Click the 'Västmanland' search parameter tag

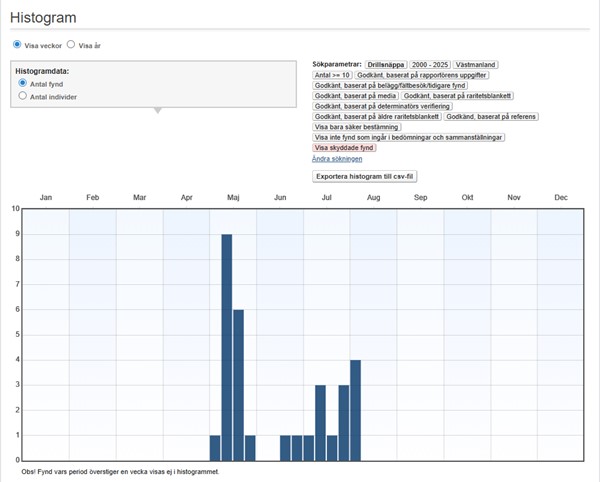[475, 64]
